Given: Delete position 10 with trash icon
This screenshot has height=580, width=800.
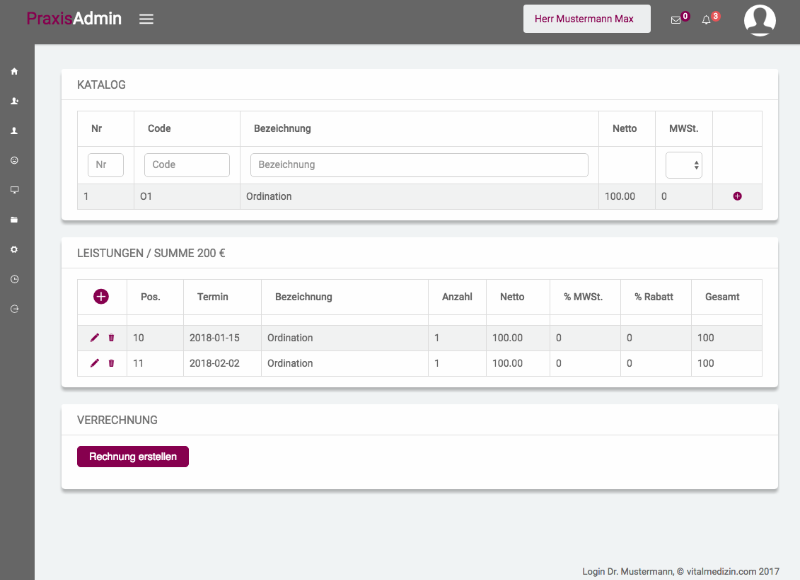Looking at the screenshot, I should (111, 338).
